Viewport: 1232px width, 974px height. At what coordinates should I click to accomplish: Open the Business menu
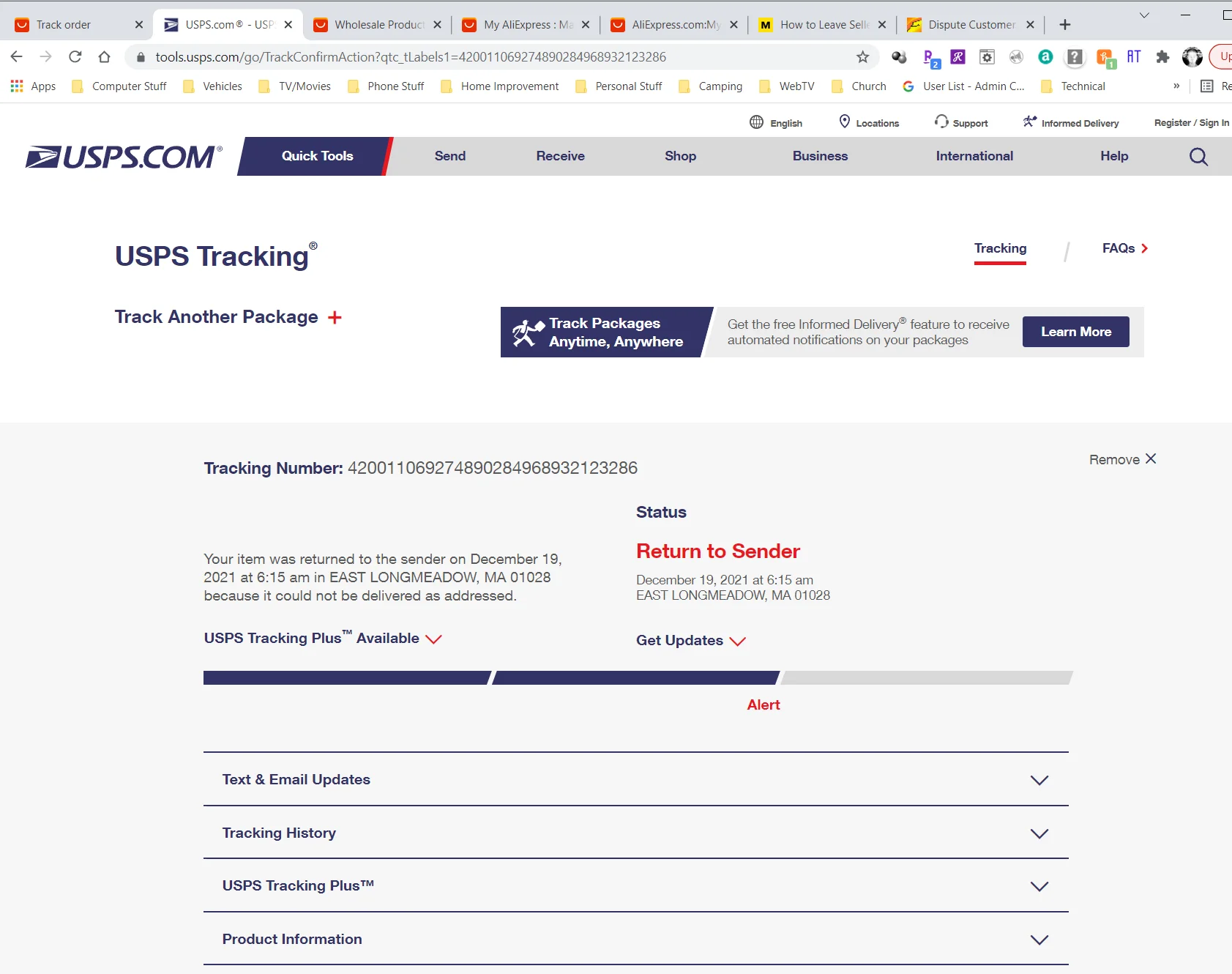tap(821, 156)
